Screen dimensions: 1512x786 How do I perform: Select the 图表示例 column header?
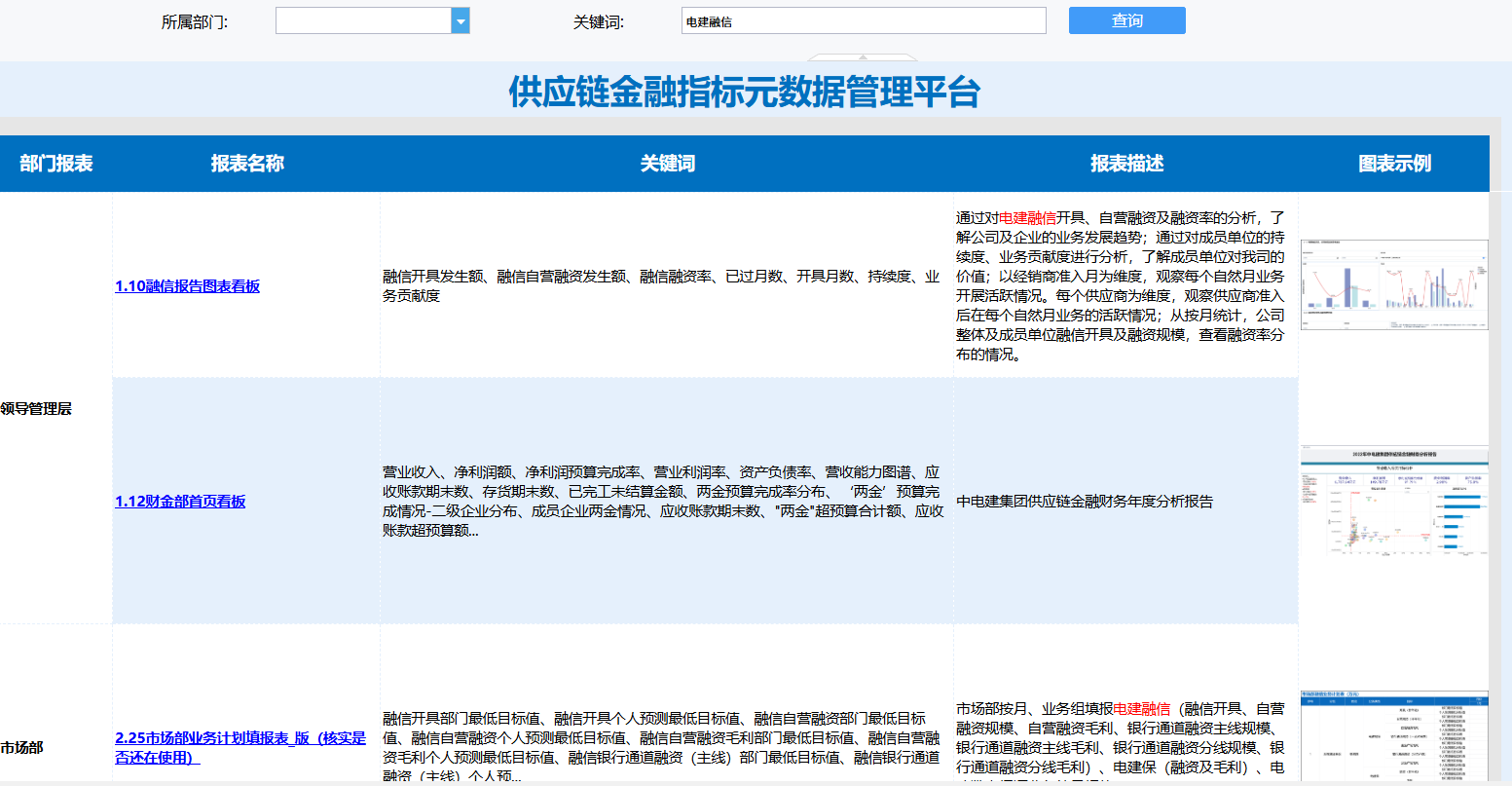click(1394, 164)
